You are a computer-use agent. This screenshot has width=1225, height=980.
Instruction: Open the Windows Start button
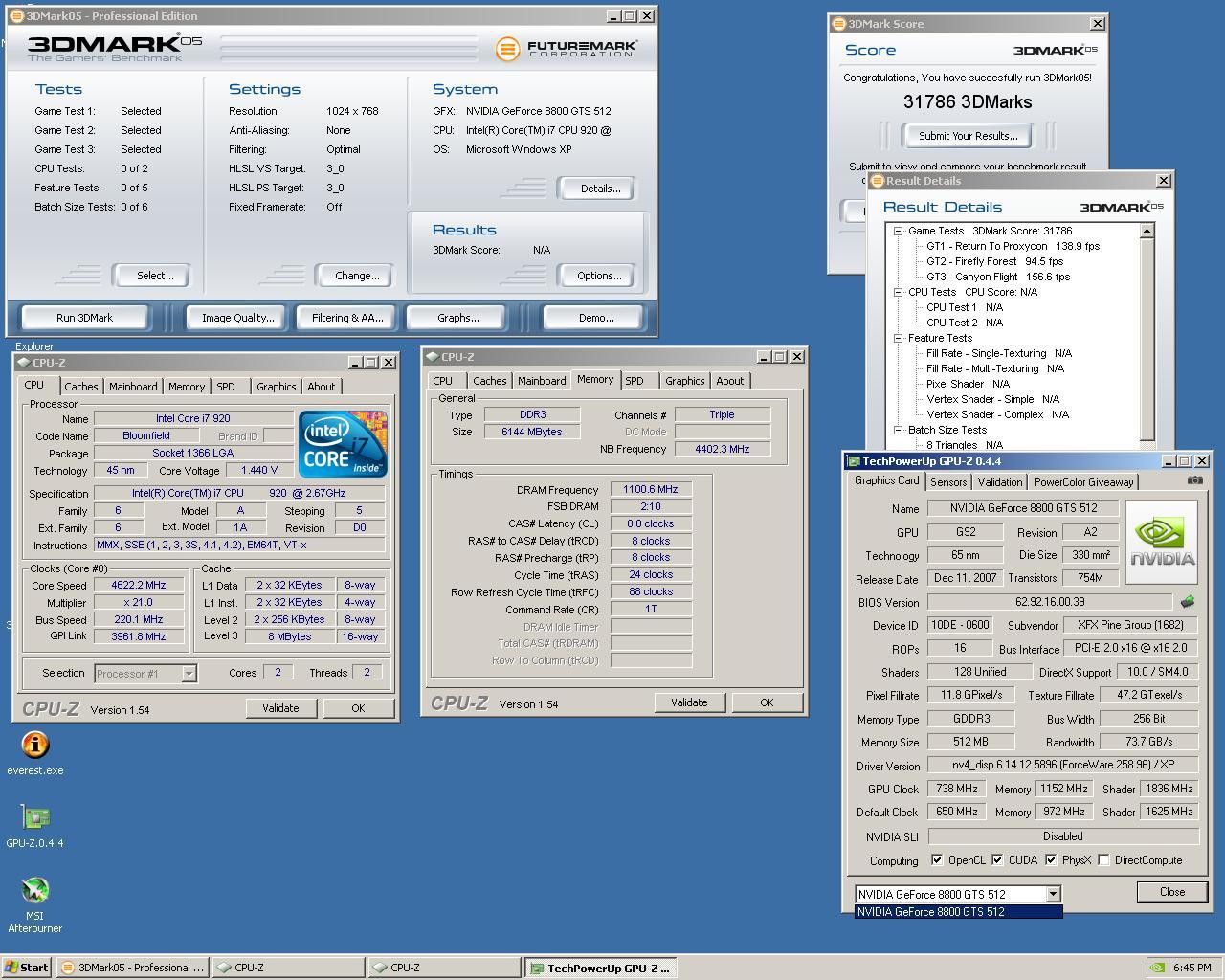click(x=27, y=968)
